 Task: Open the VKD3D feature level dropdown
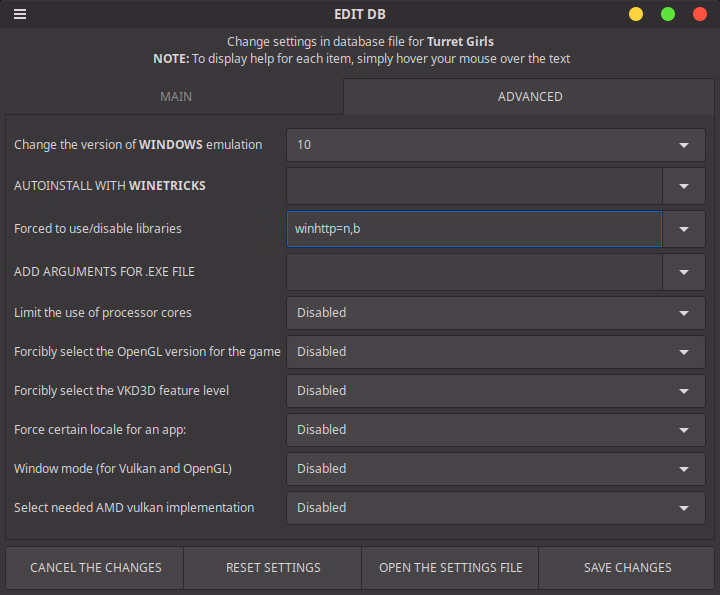point(496,391)
